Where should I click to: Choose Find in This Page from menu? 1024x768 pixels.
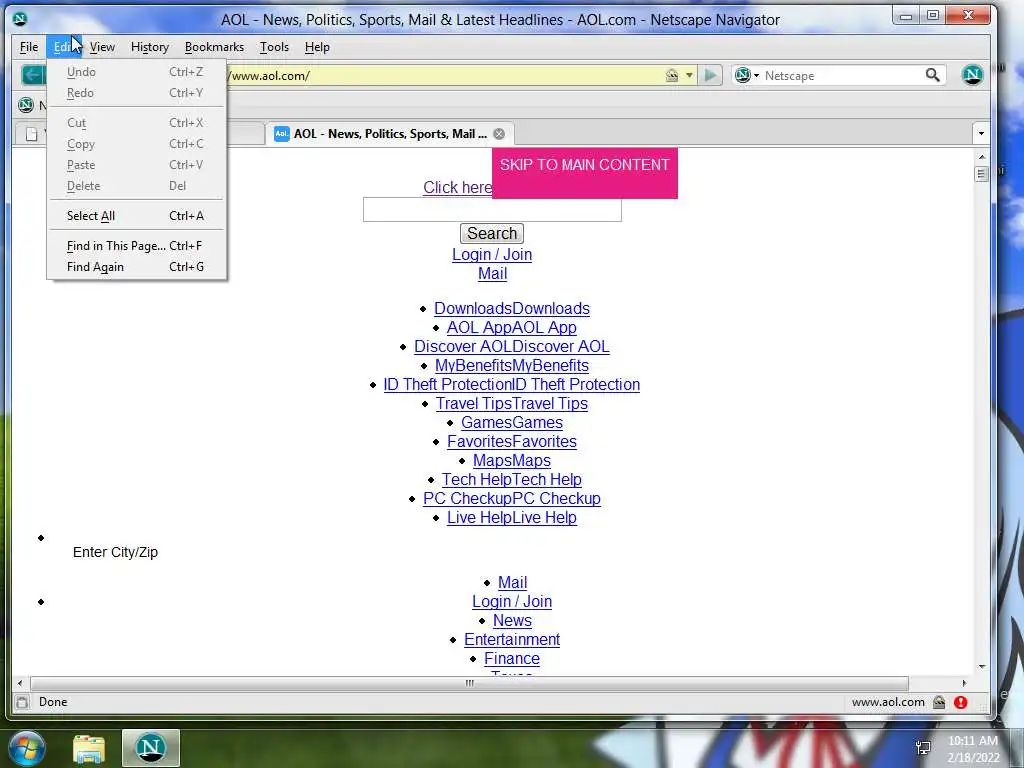point(136,246)
